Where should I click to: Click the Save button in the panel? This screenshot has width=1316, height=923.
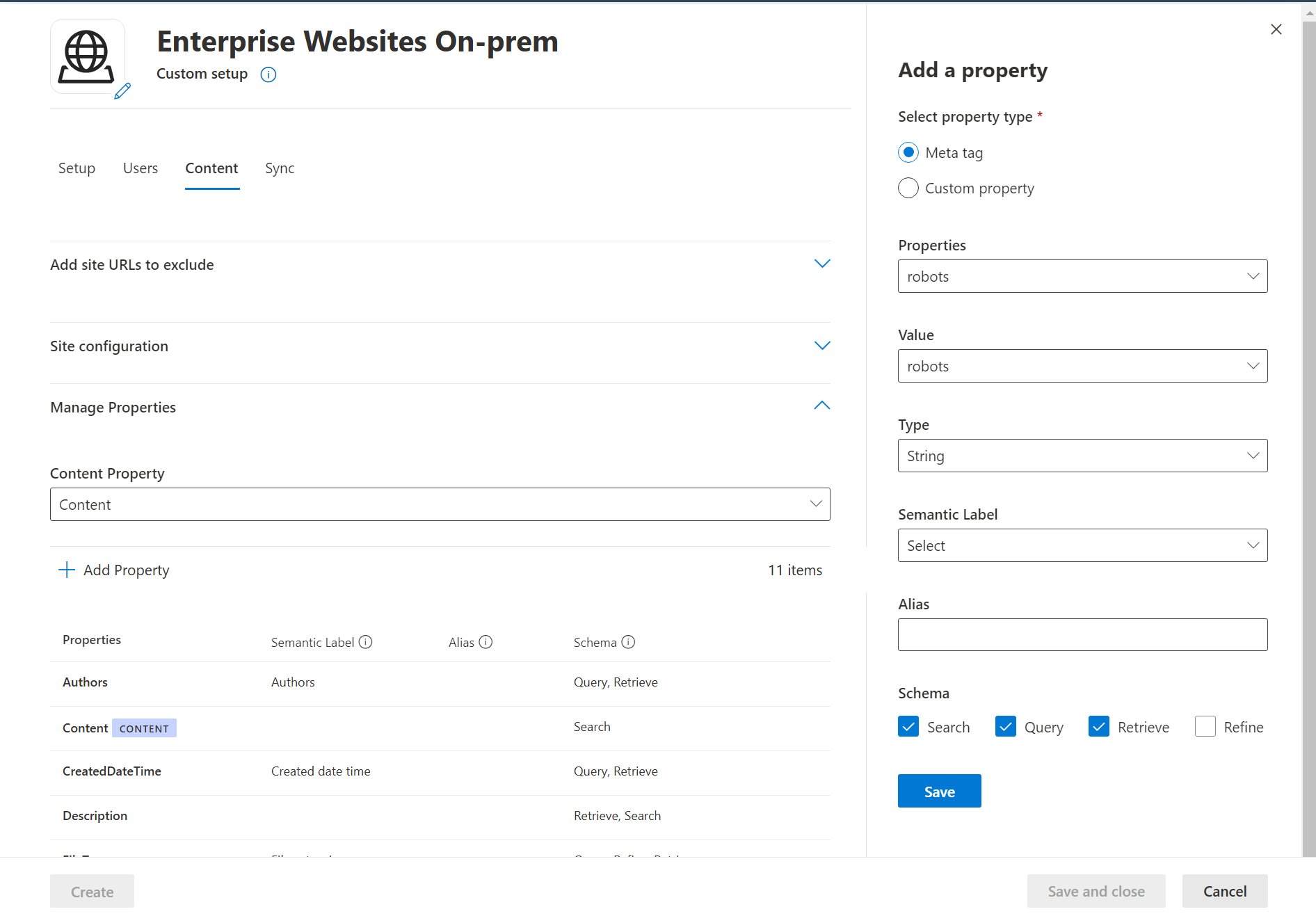pyautogui.click(x=939, y=791)
